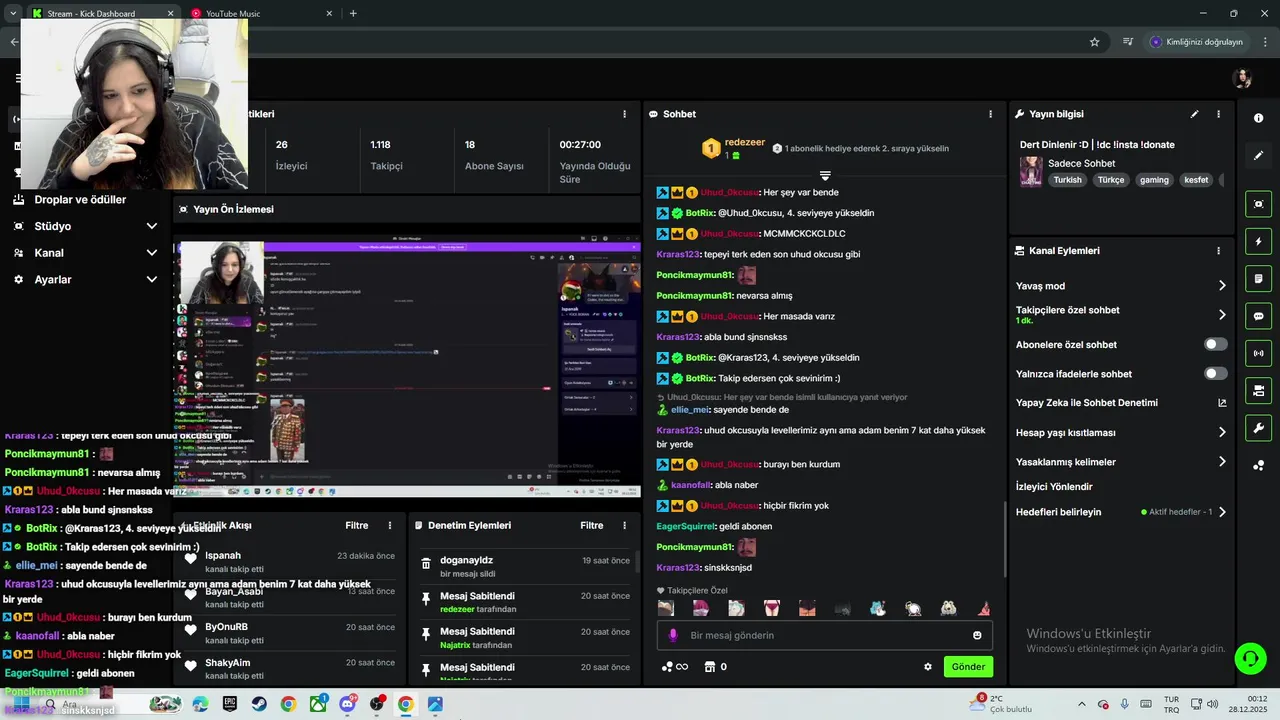Image resolution: width=1280 pixels, height=720 pixels.
Task: Open Droplar ve ödüller menu item
Action: click(x=80, y=199)
